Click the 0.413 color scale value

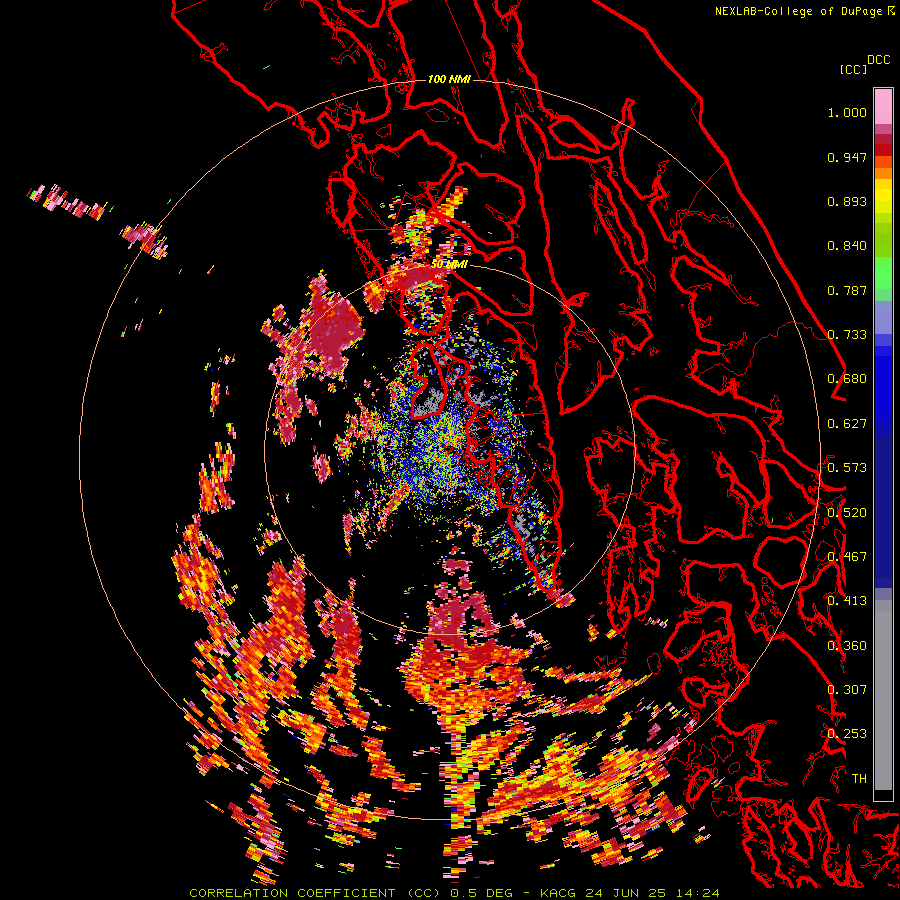847,601
